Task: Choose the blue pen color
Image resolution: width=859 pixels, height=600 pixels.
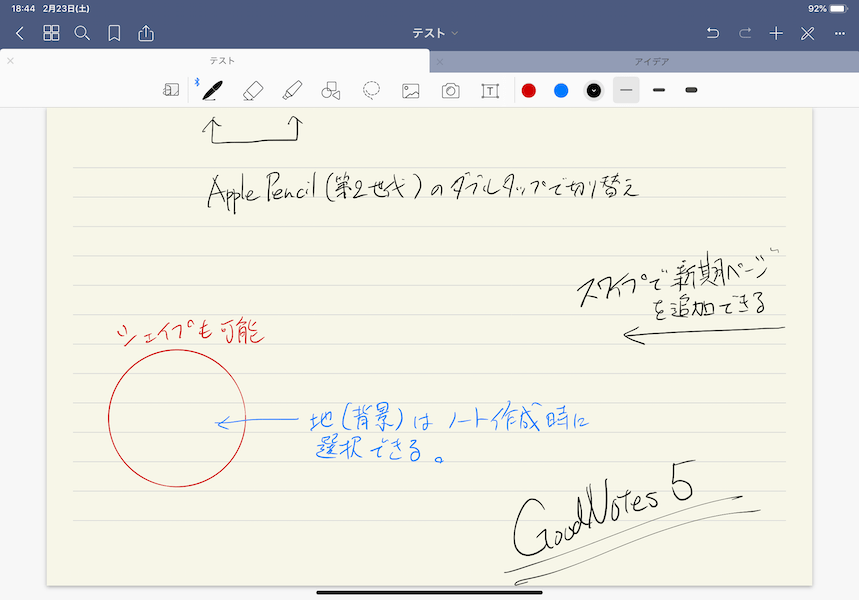Action: click(561, 90)
